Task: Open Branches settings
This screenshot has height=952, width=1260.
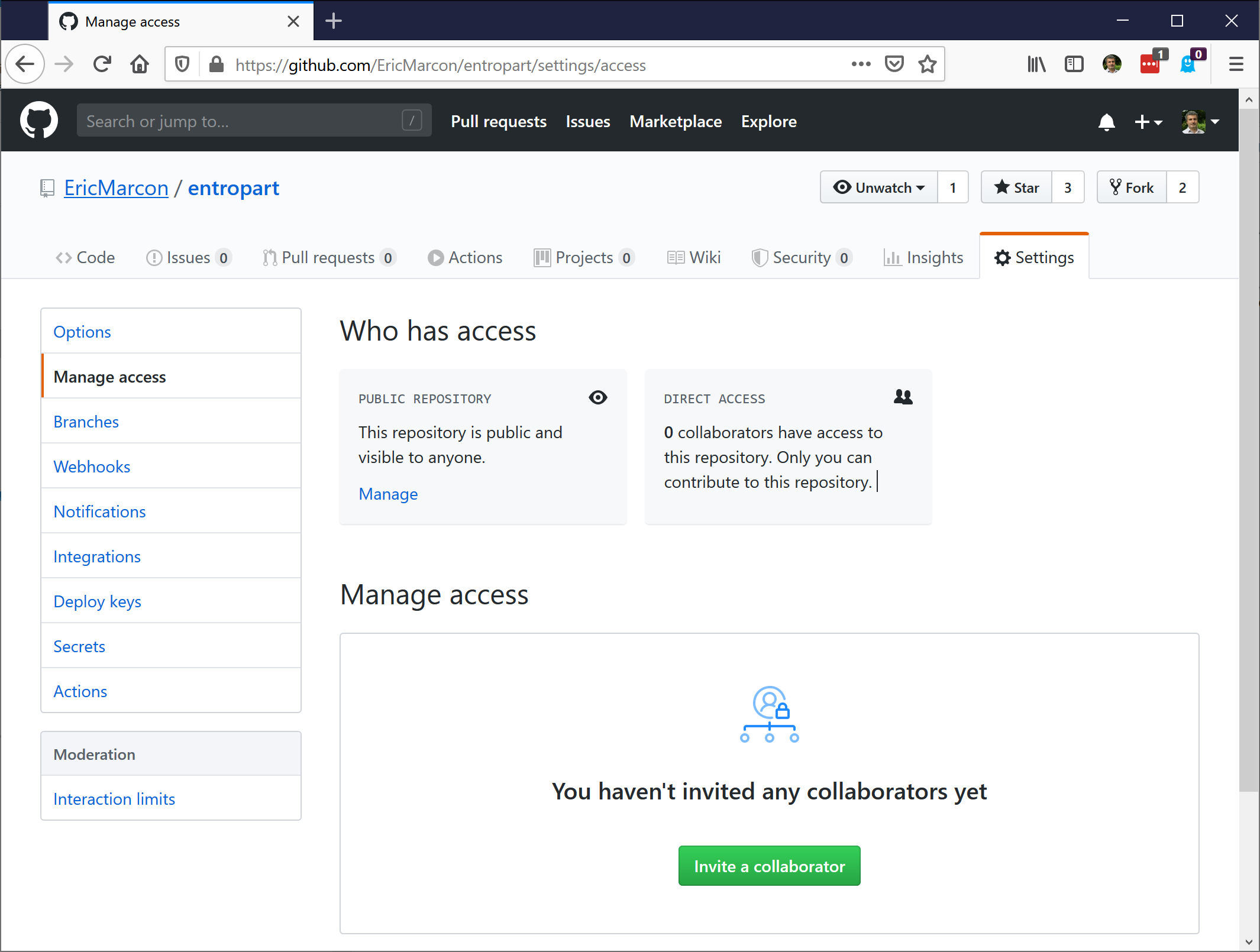Action: point(171,422)
